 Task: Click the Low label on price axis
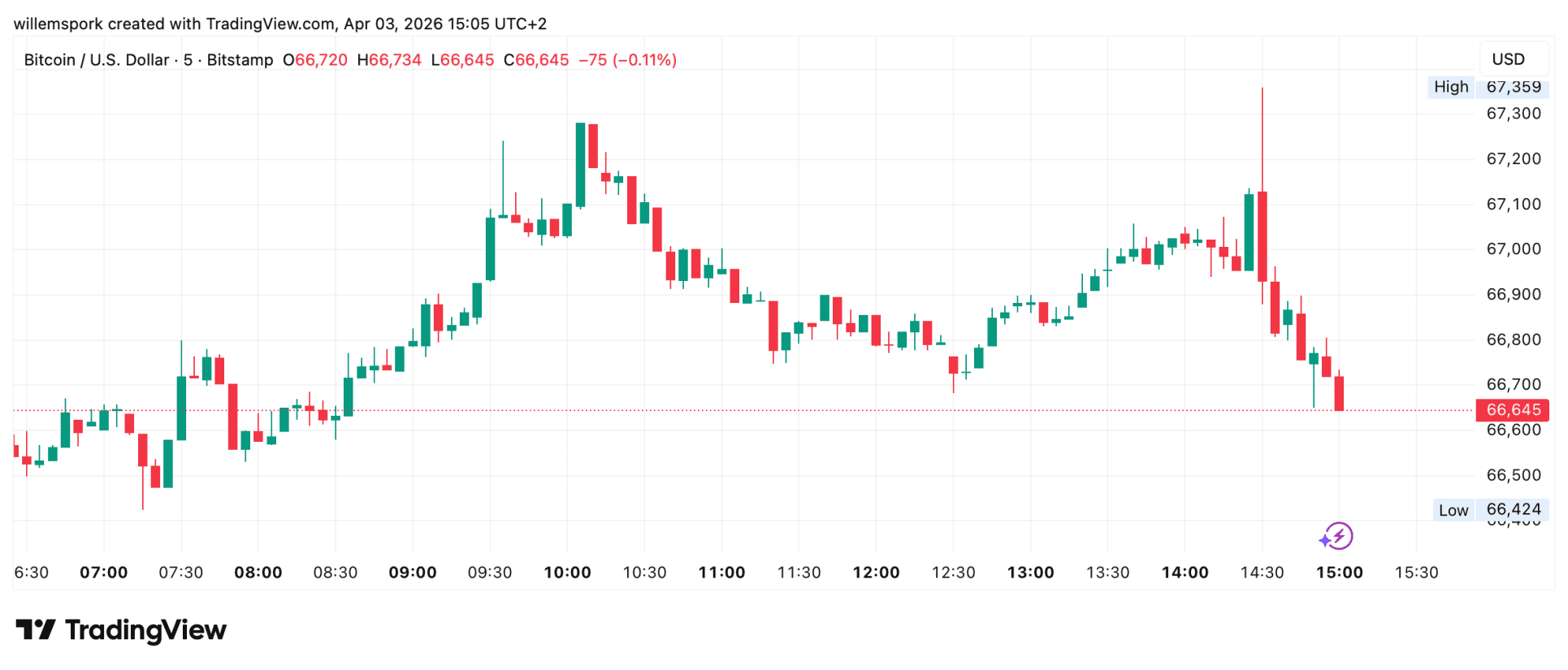pyautogui.click(x=1453, y=510)
